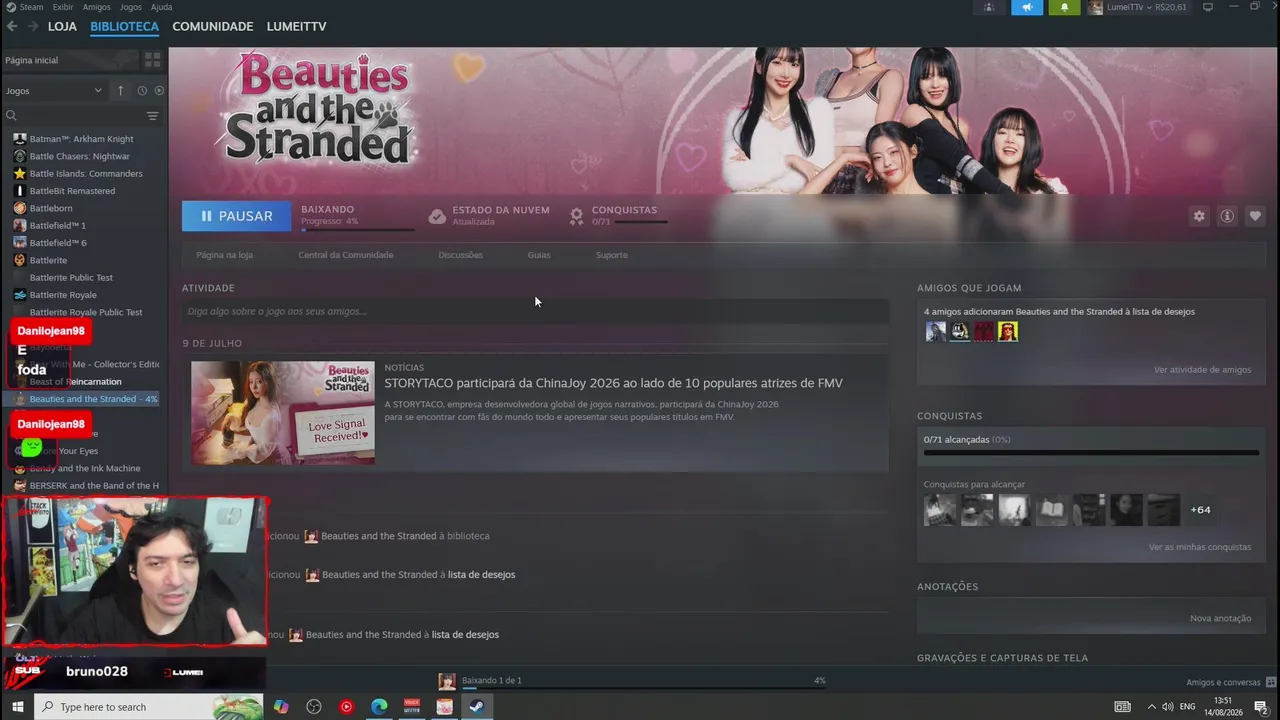Open Central da Comunidade link
Screen dimensions: 1280x720
coord(346,255)
